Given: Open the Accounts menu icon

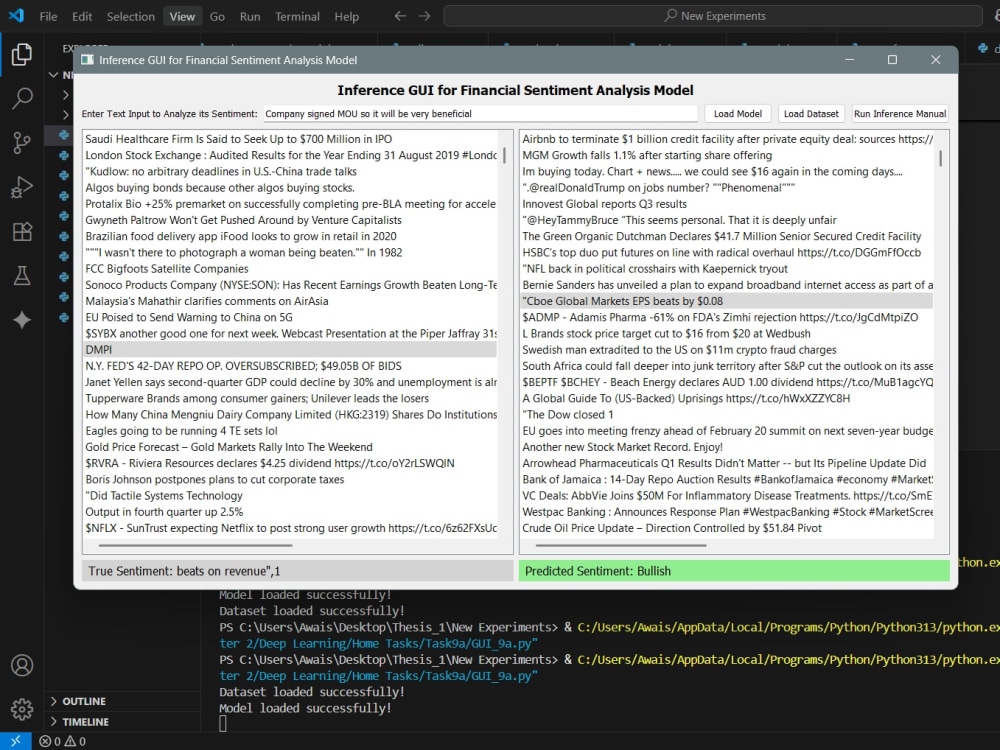Looking at the screenshot, I should pos(22,665).
